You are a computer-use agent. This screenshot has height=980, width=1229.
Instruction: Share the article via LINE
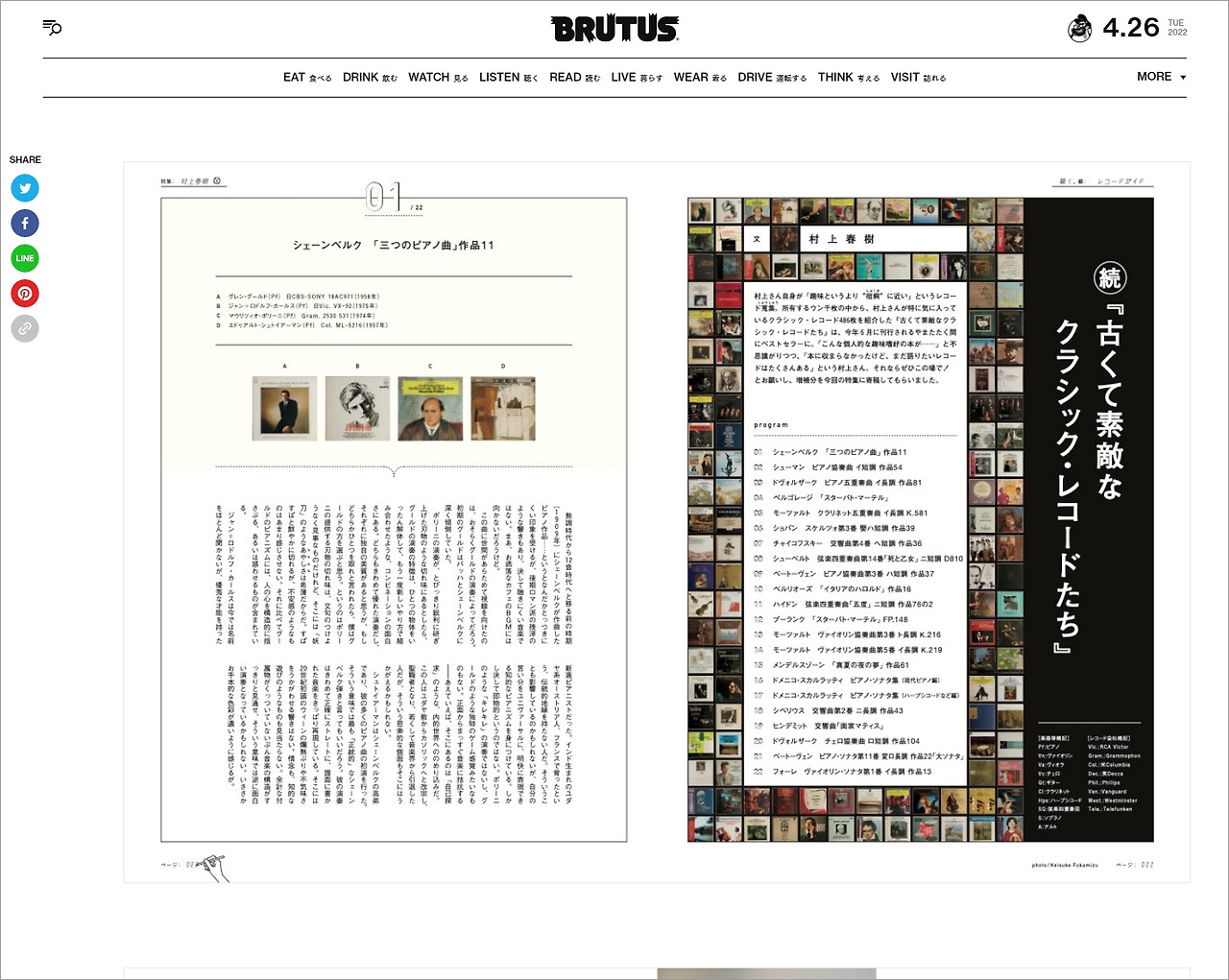point(25,258)
